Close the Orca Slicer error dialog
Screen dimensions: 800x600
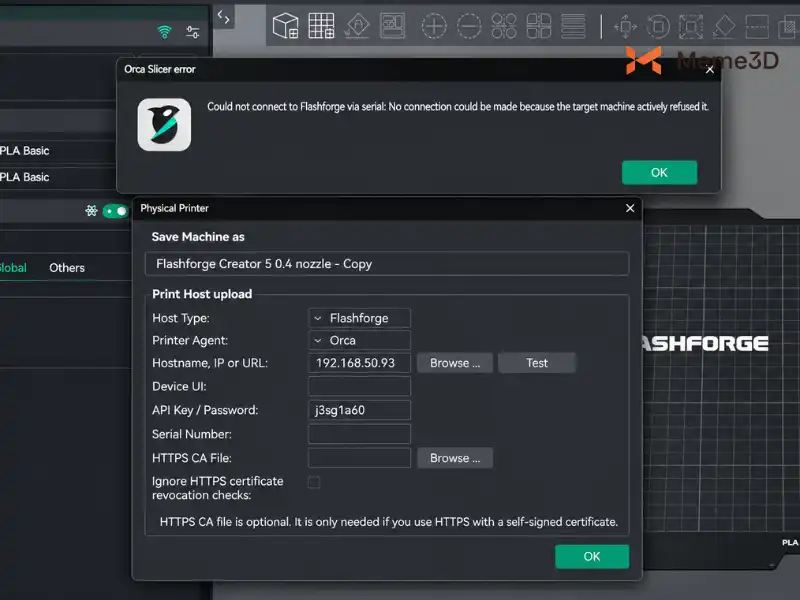tap(709, 69)
